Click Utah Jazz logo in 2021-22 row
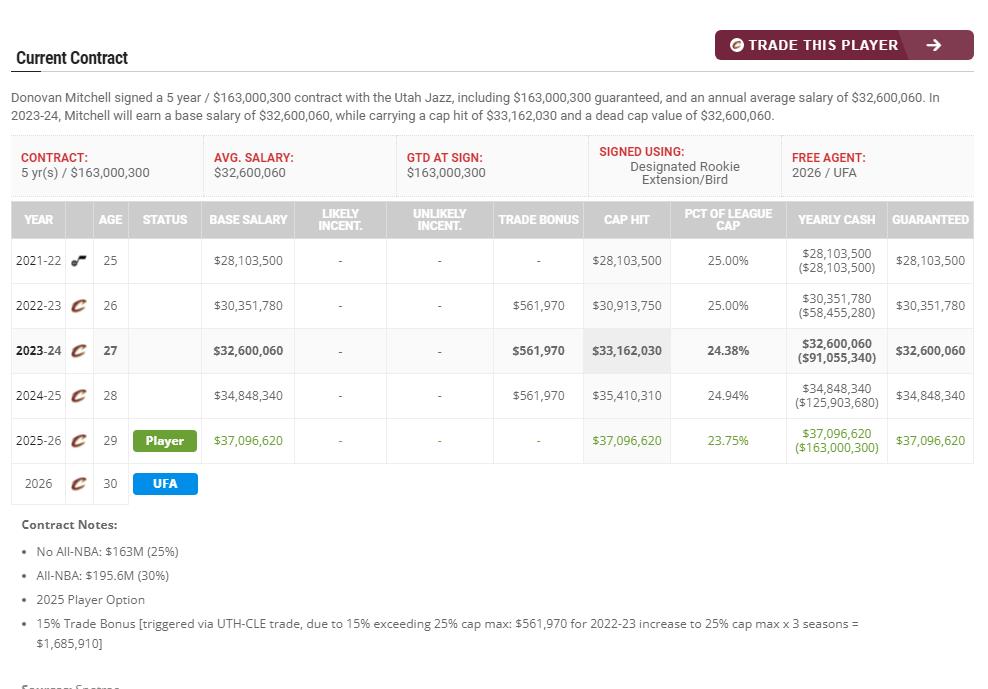 (79, 260)
